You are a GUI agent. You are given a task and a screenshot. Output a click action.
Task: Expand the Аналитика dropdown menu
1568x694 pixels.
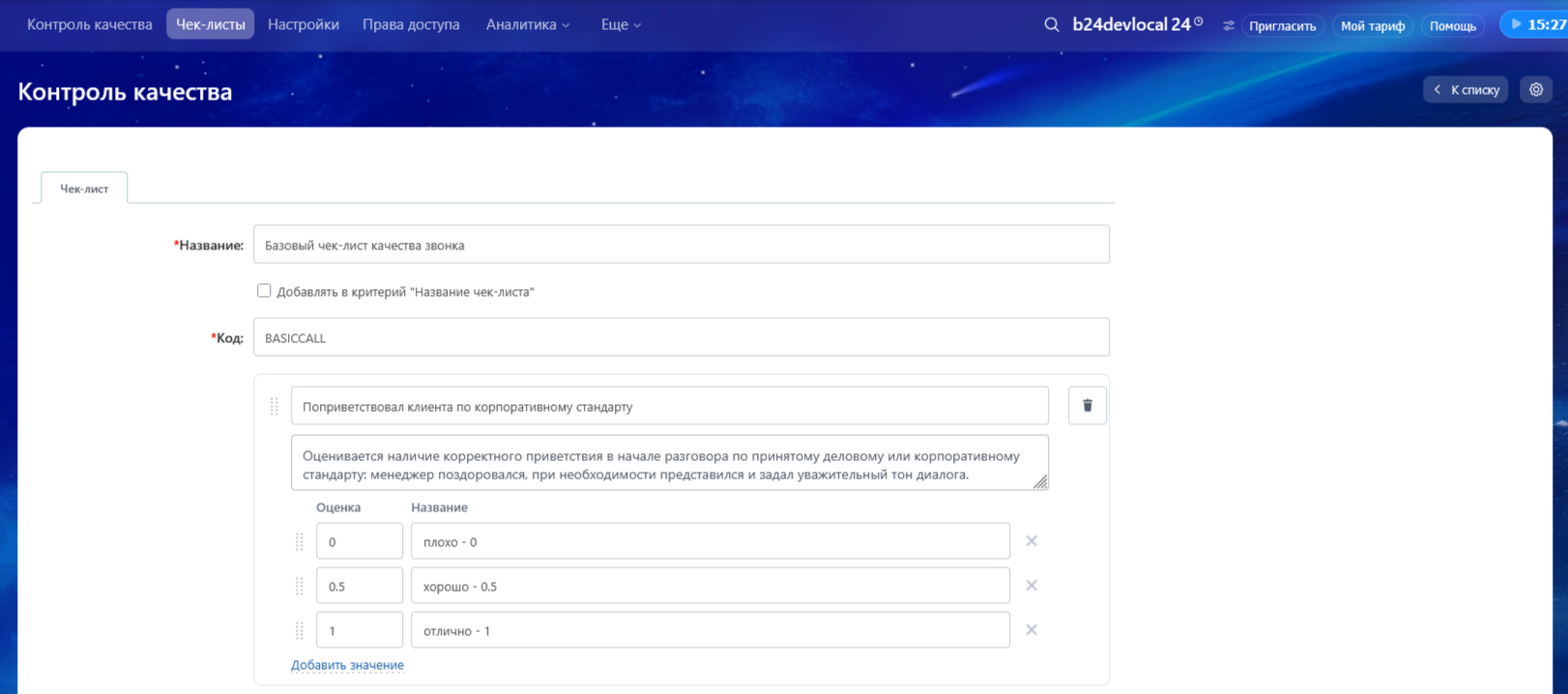pos(528,25)
